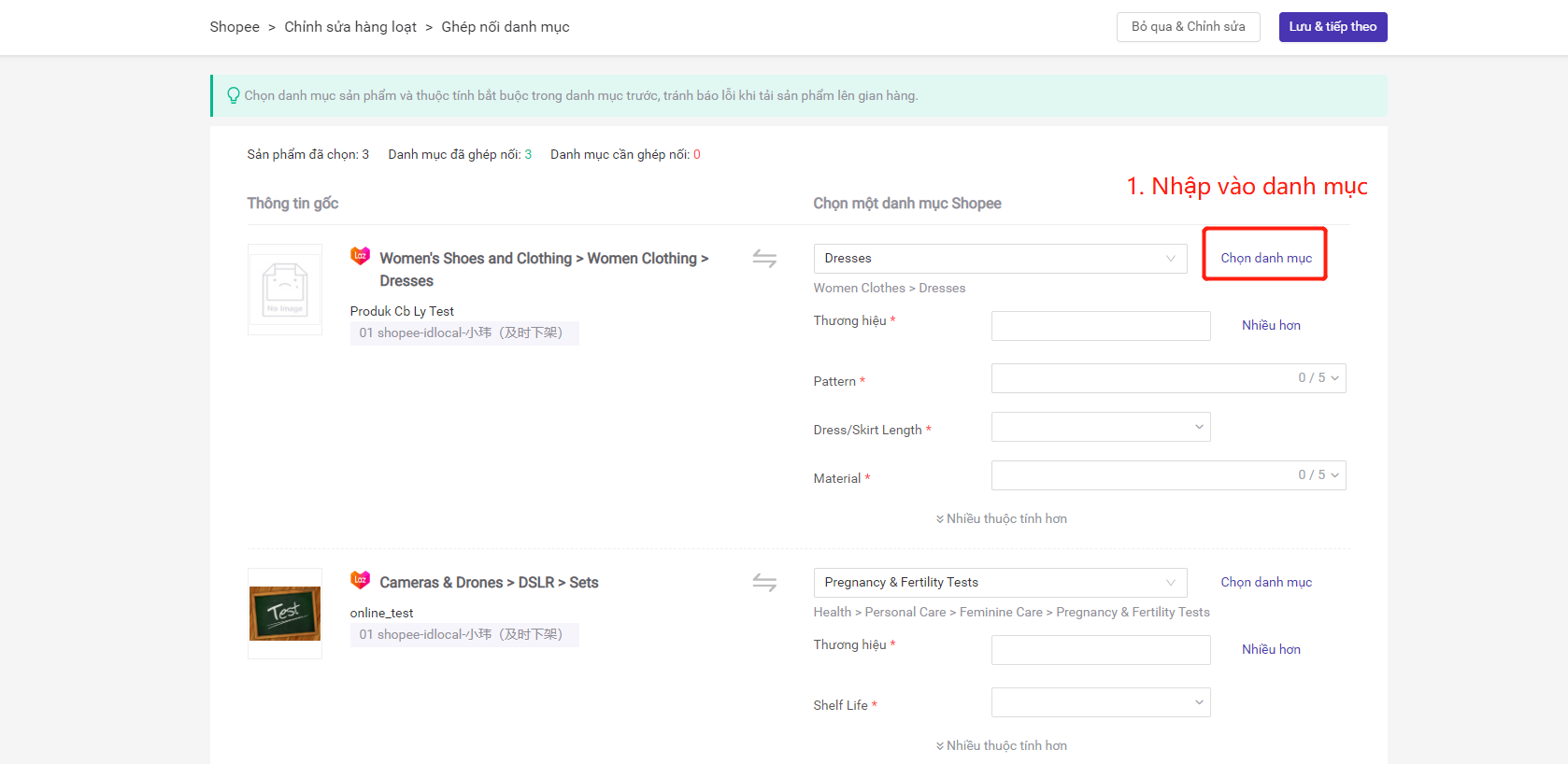Open the Dress/Skirt Length dropdown
The width and height of the screenshot is (1568, 764).
click(x=1100, y=427)
